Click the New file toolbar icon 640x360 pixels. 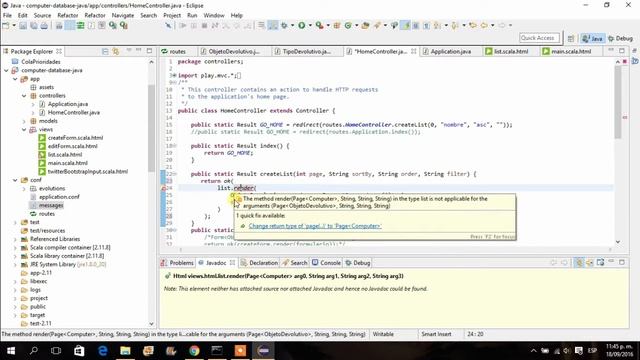[x=6, y=25]
